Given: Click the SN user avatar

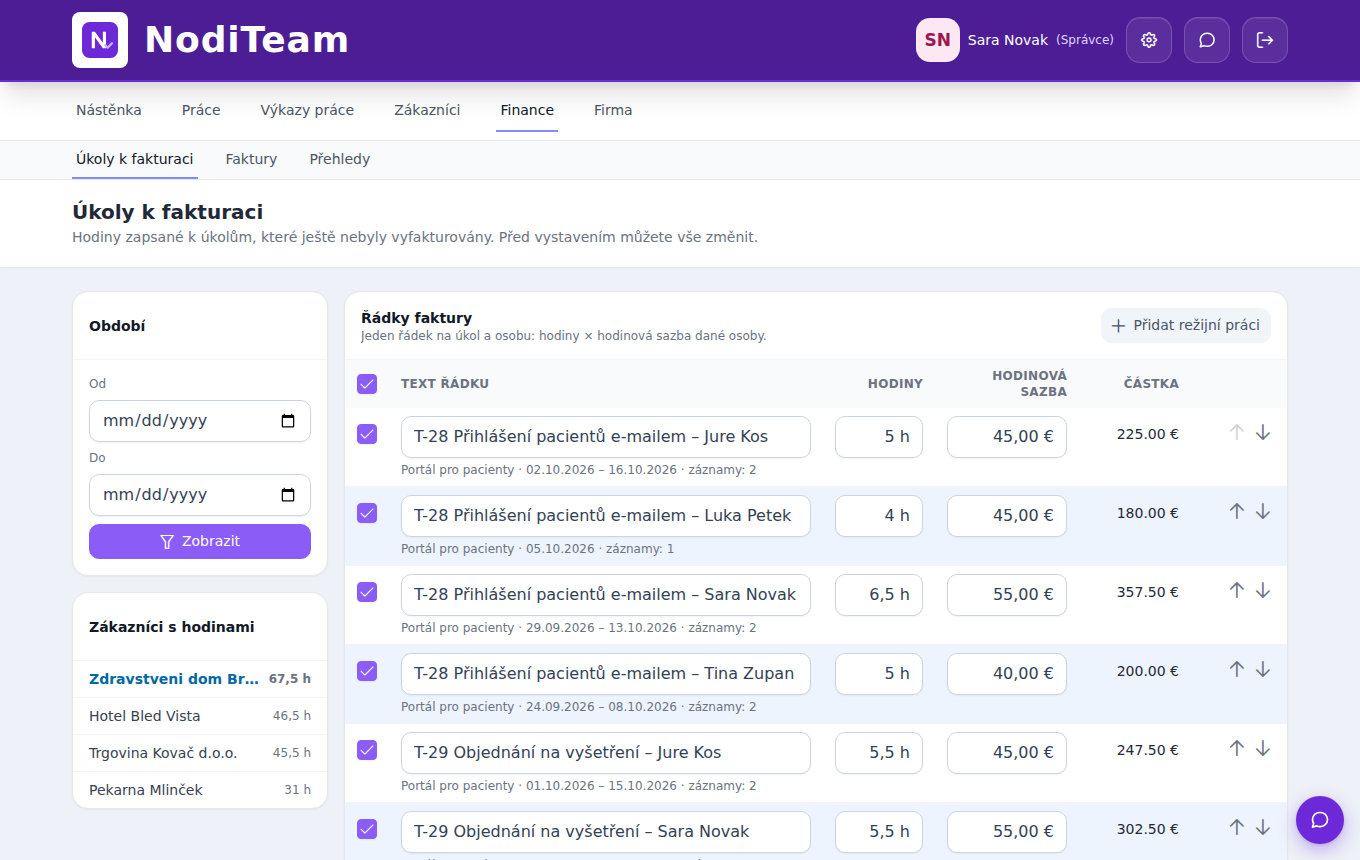Looking at the screenshot, I should pyautogui.click(x=938, y=40).
